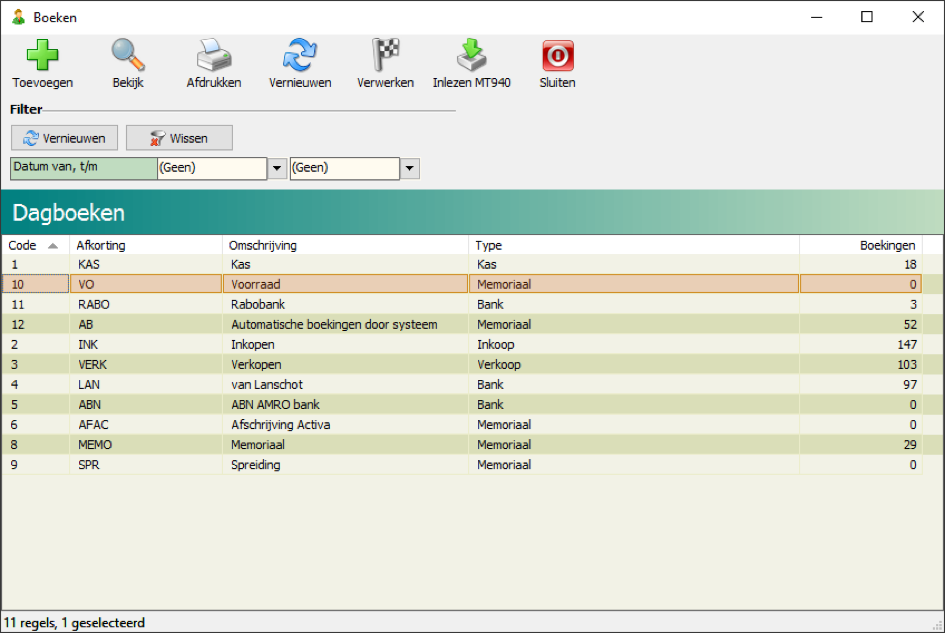
Task: Click the 29 bookings count cell
Action: pos(861,445)
